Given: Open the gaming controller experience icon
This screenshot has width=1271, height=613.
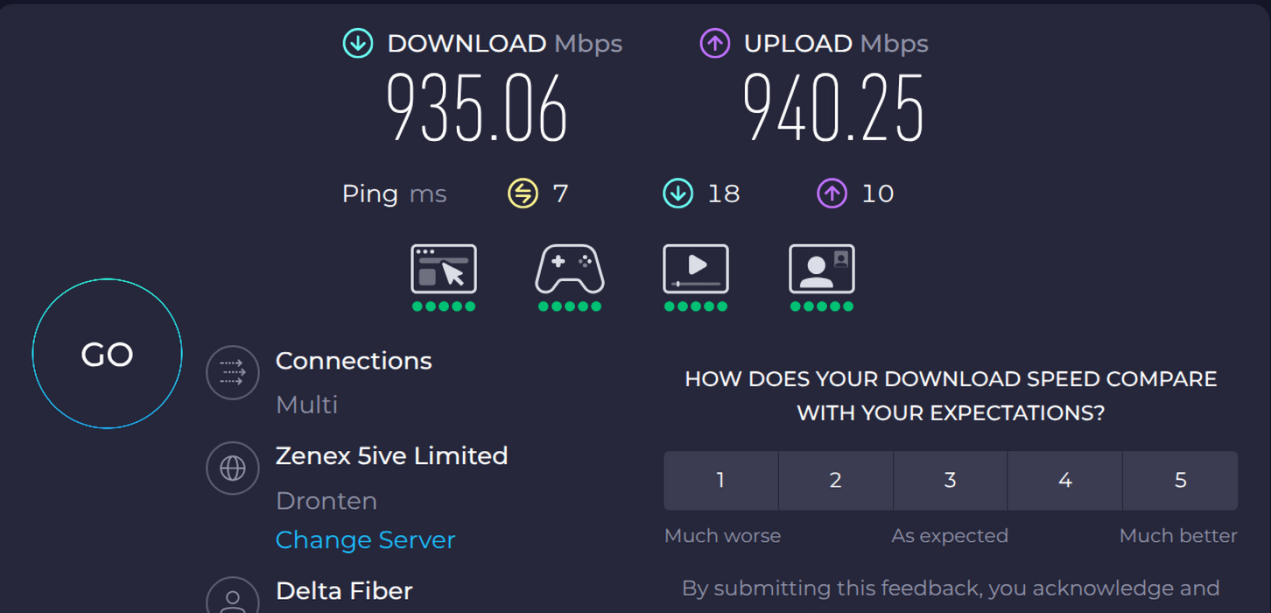Looking at the screenshot, I should tap(569, 269).
